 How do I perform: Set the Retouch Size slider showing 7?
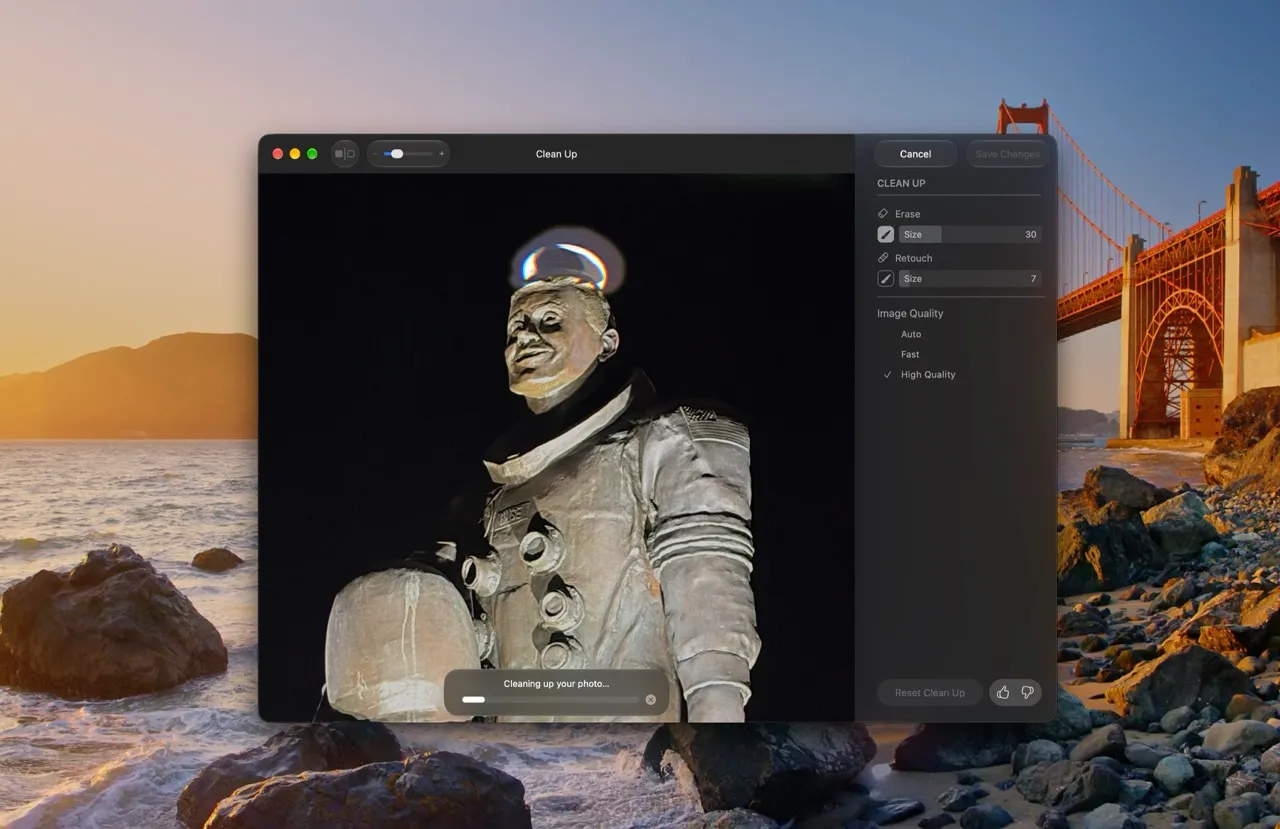point(970,279)
